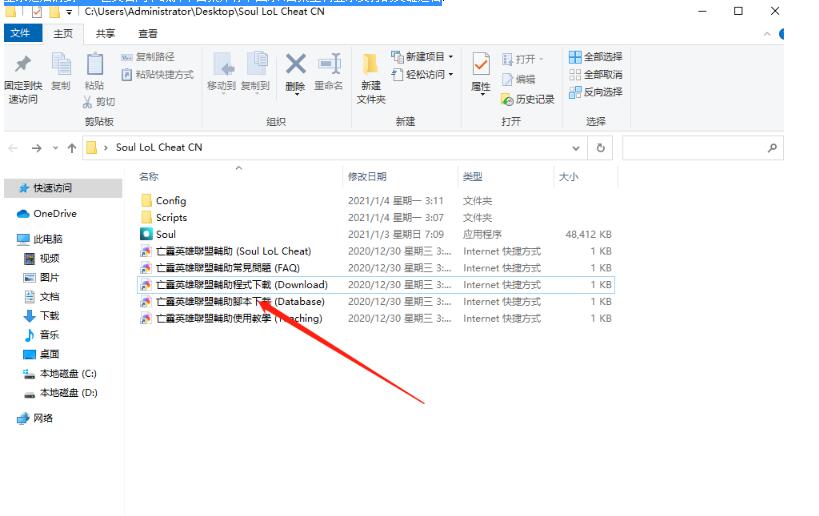Switch to the View (查看) tab
The width and height of the screenshot is (819, 516).
[x=147, y=33]
